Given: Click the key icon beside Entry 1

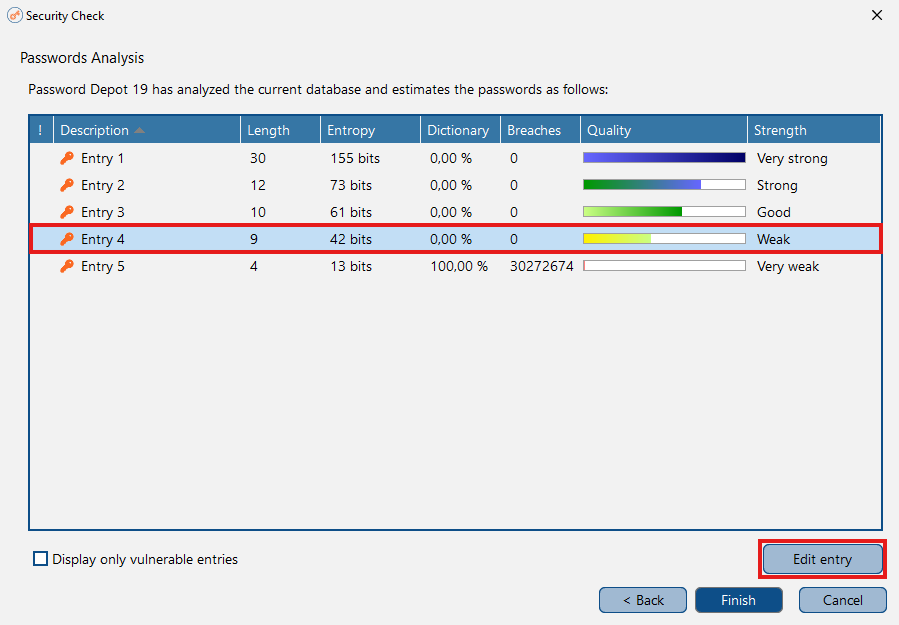Looking at the screenshot, I should point(67,158).
